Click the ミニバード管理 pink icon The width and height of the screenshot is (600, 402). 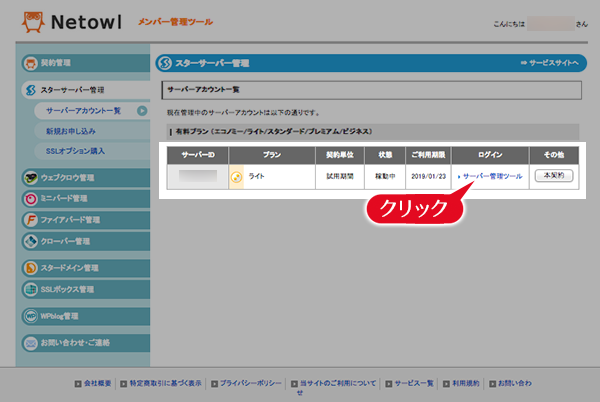pos(31,199)
